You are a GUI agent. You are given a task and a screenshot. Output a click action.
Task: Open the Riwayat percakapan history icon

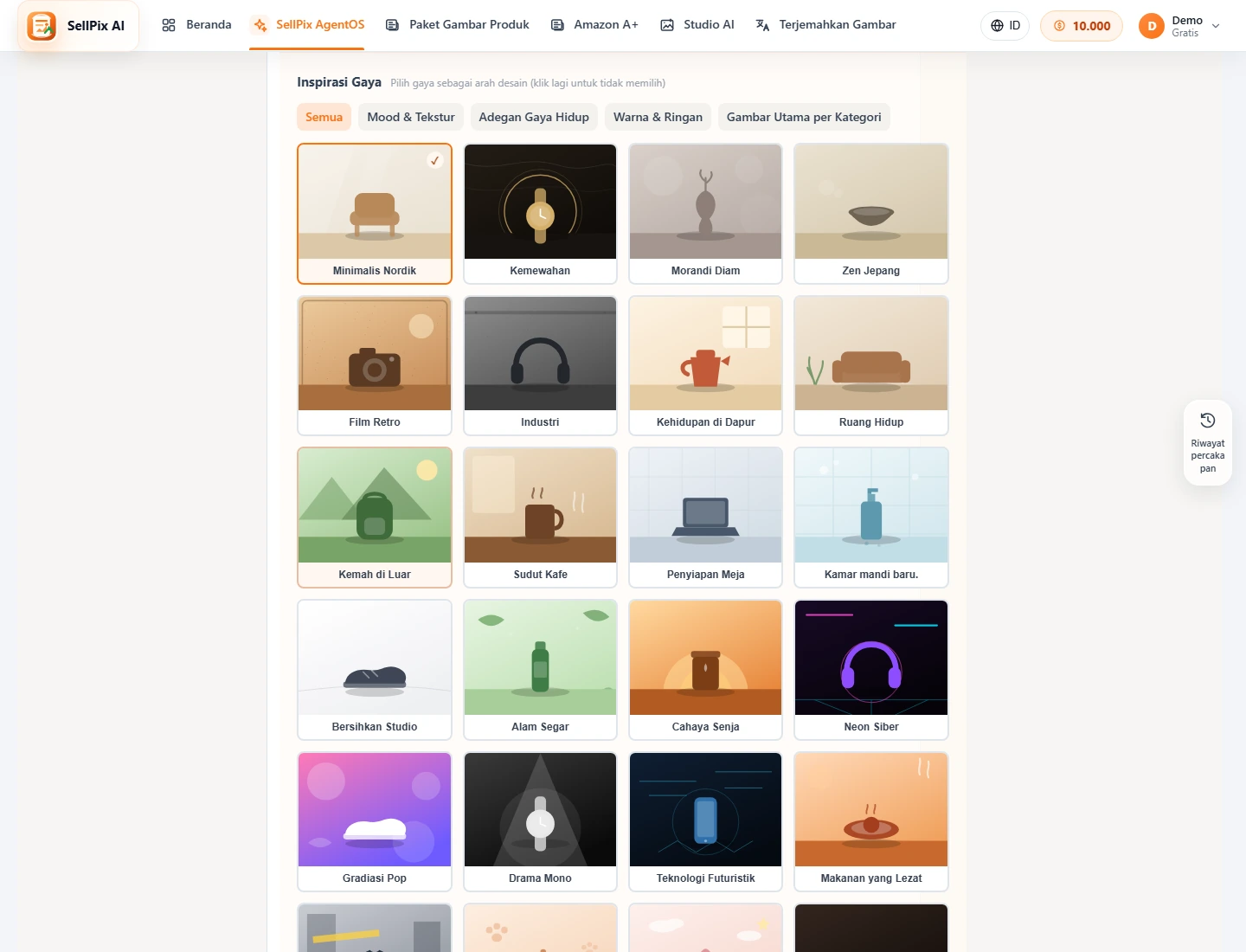click(1208, 421)
